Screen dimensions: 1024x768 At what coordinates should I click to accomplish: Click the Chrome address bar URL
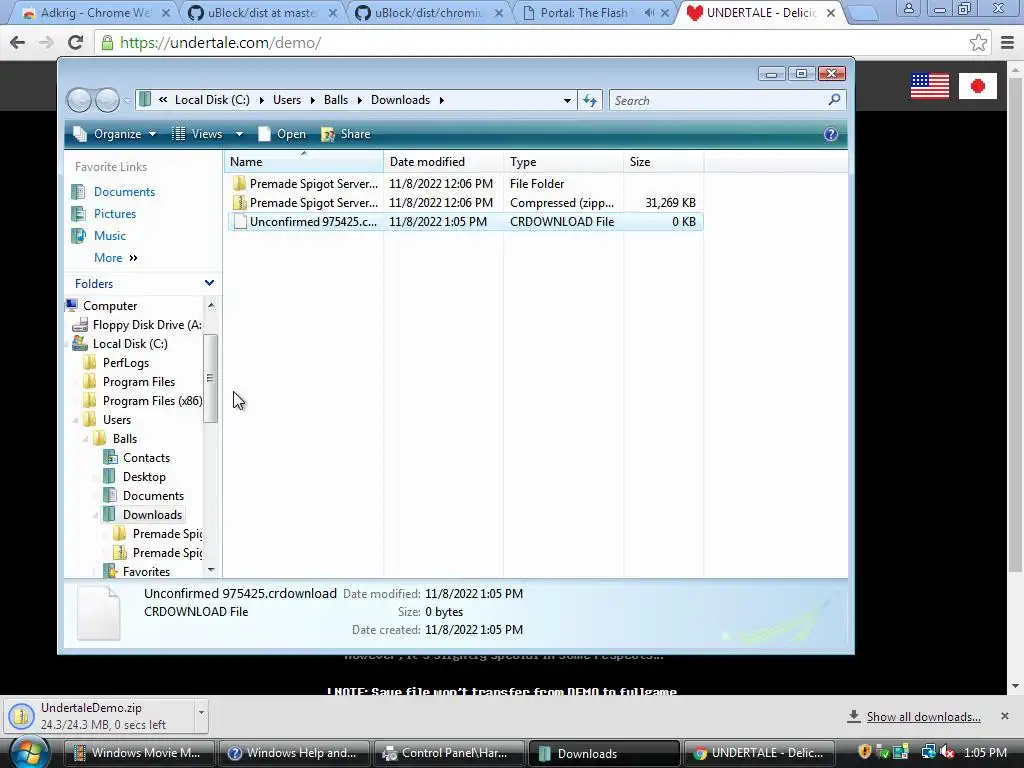221,42
